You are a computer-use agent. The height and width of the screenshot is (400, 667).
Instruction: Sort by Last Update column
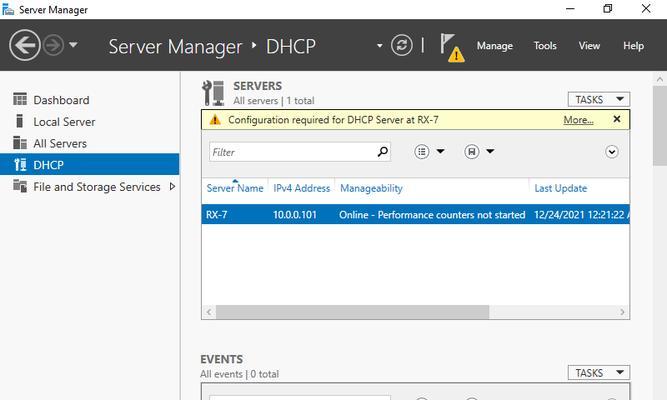(561, 188)
